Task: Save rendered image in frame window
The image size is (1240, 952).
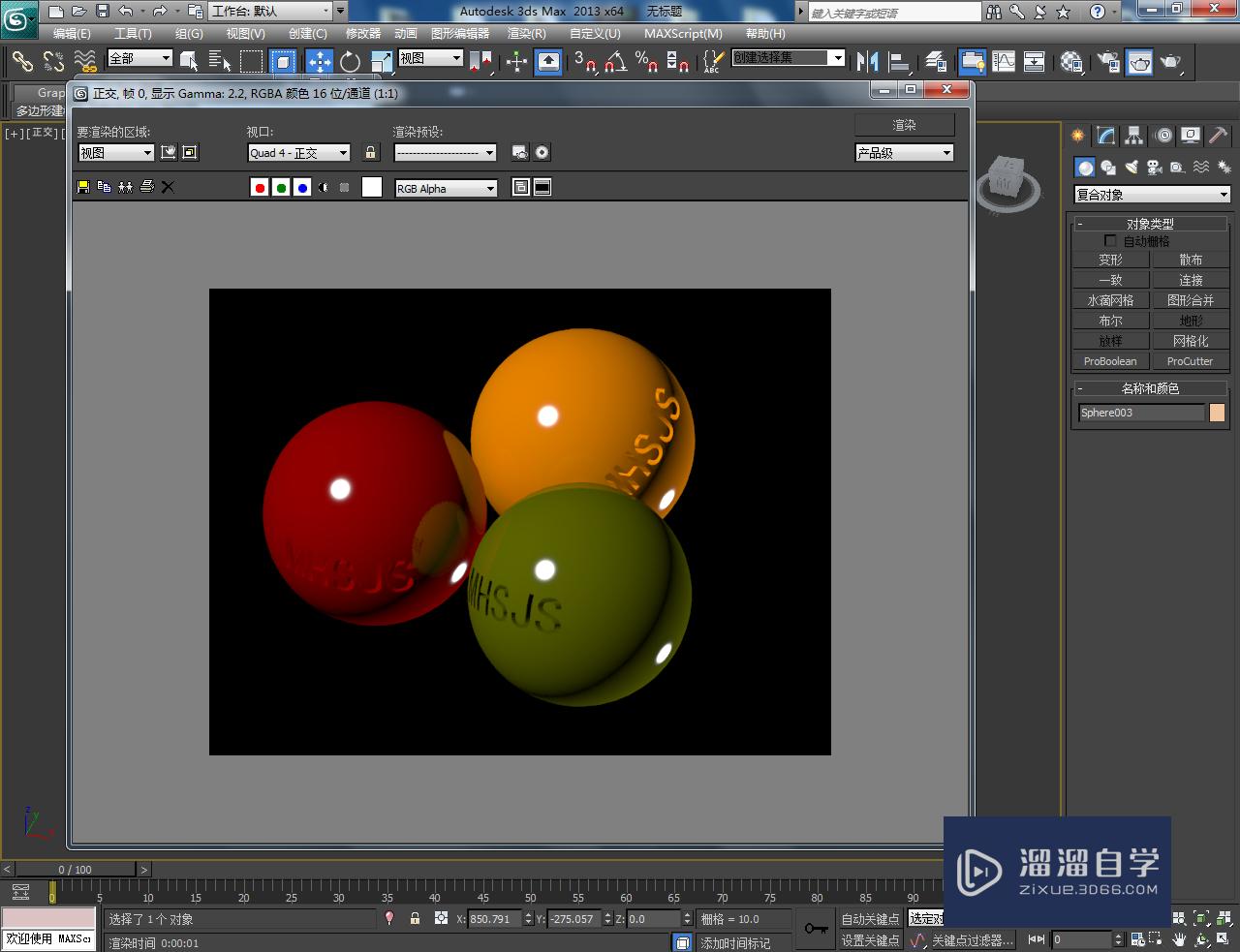Action: pyautogui.click(x=83, y=187)
